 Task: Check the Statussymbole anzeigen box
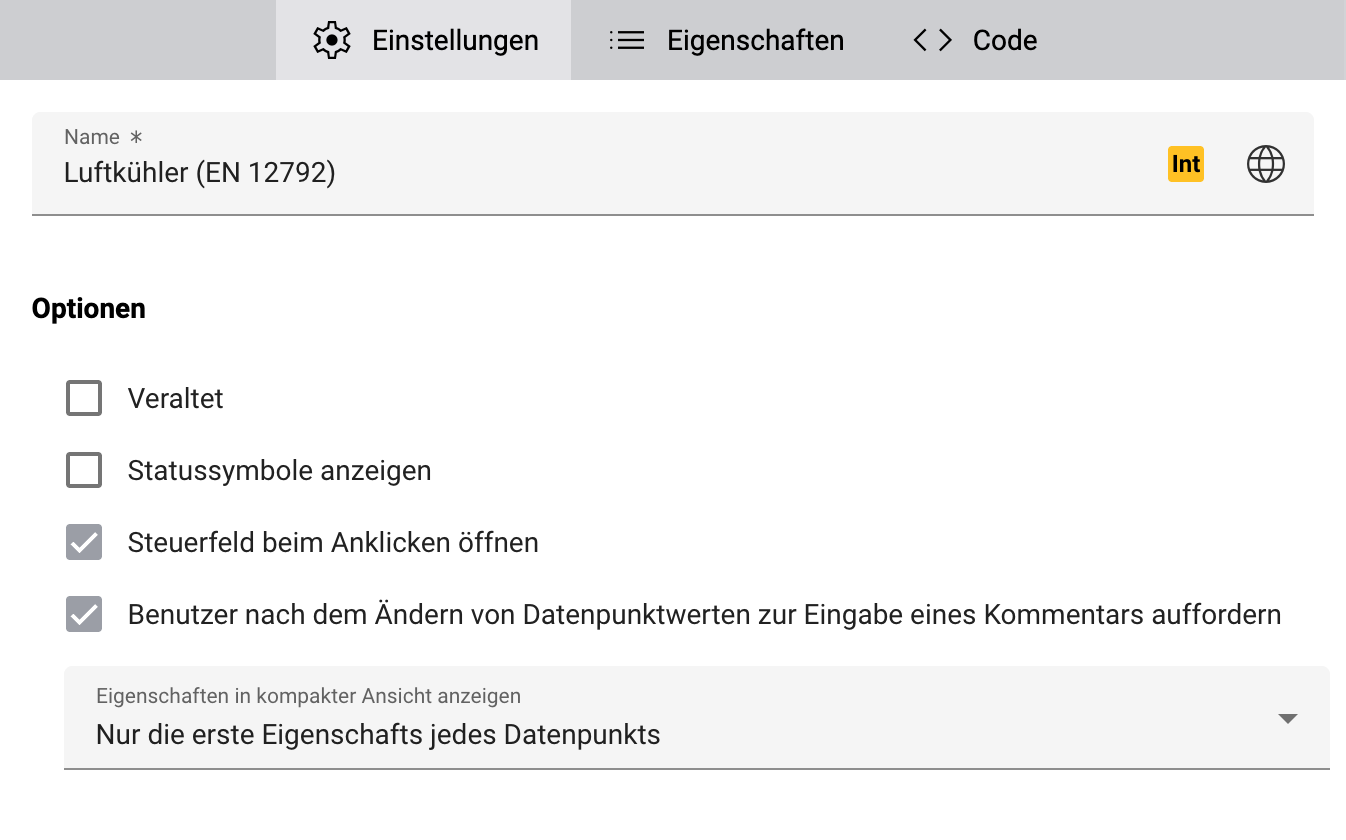pos(84,470)
